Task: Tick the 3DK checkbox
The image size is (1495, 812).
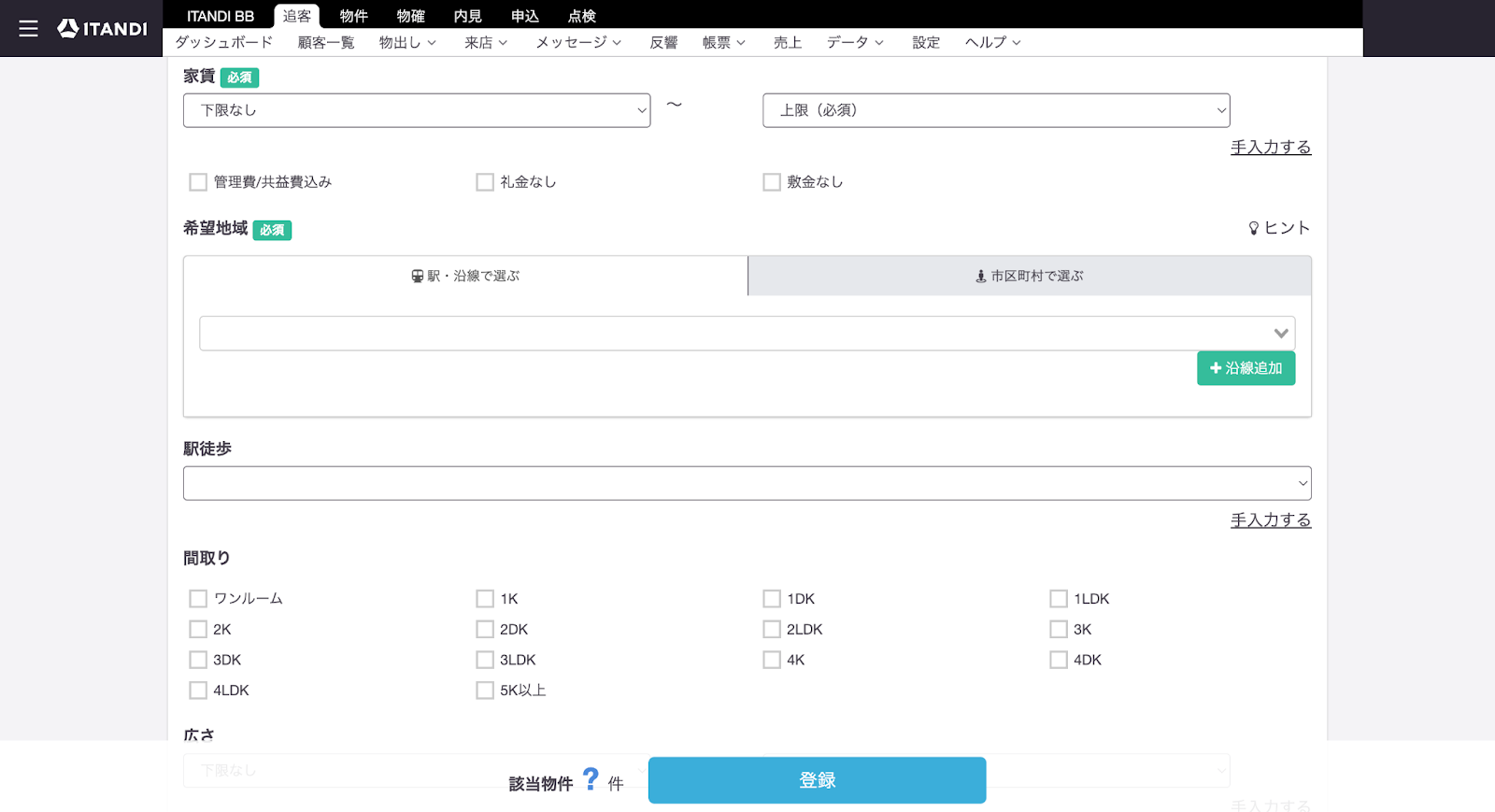Action: (x=198, y=660)
